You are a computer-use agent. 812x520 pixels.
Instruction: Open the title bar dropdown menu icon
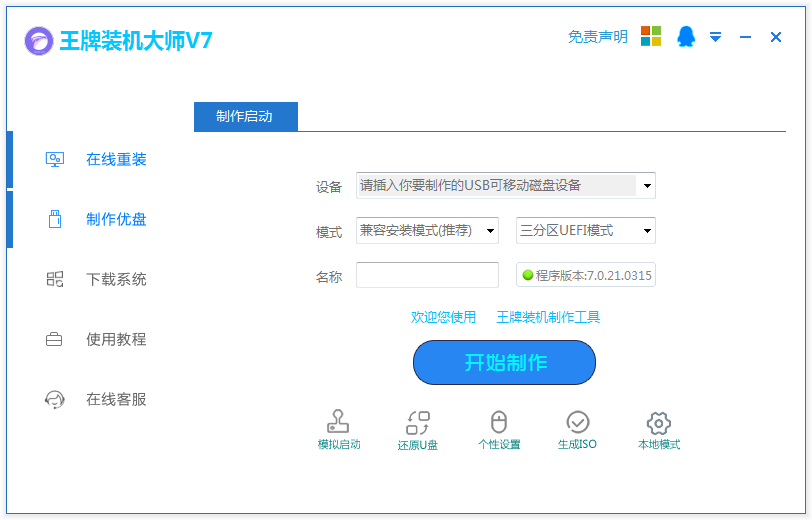tap(715, 37)
